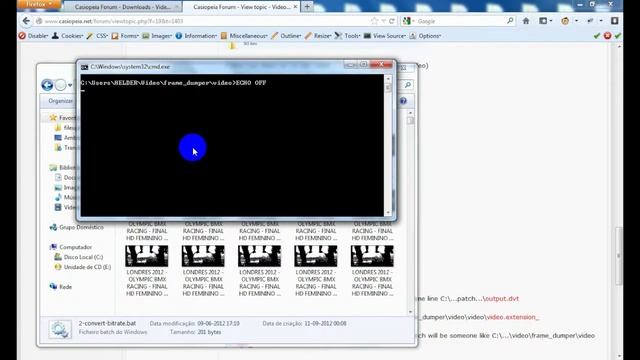Open the Images developer toolbar menu
The height and width of the screenshot is (360, 640).
pos(157,36)
